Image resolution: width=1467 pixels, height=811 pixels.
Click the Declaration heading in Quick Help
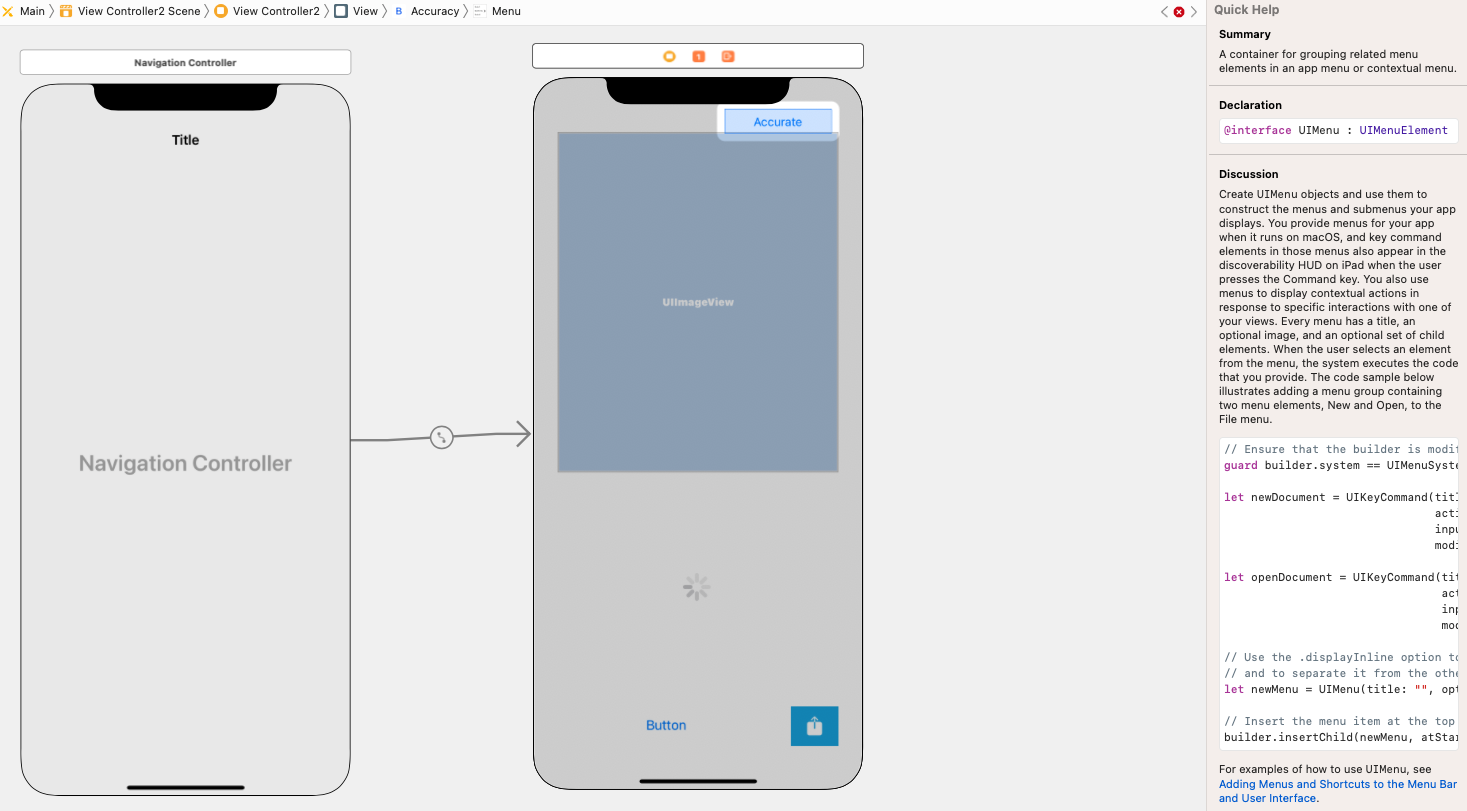(1250, 105)
